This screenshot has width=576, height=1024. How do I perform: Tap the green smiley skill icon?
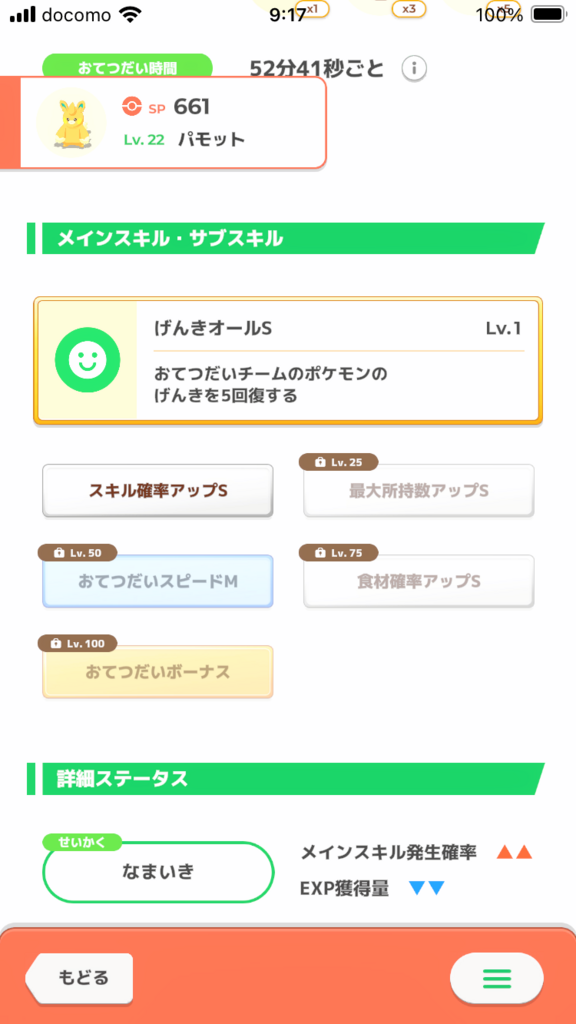(88, 360)
